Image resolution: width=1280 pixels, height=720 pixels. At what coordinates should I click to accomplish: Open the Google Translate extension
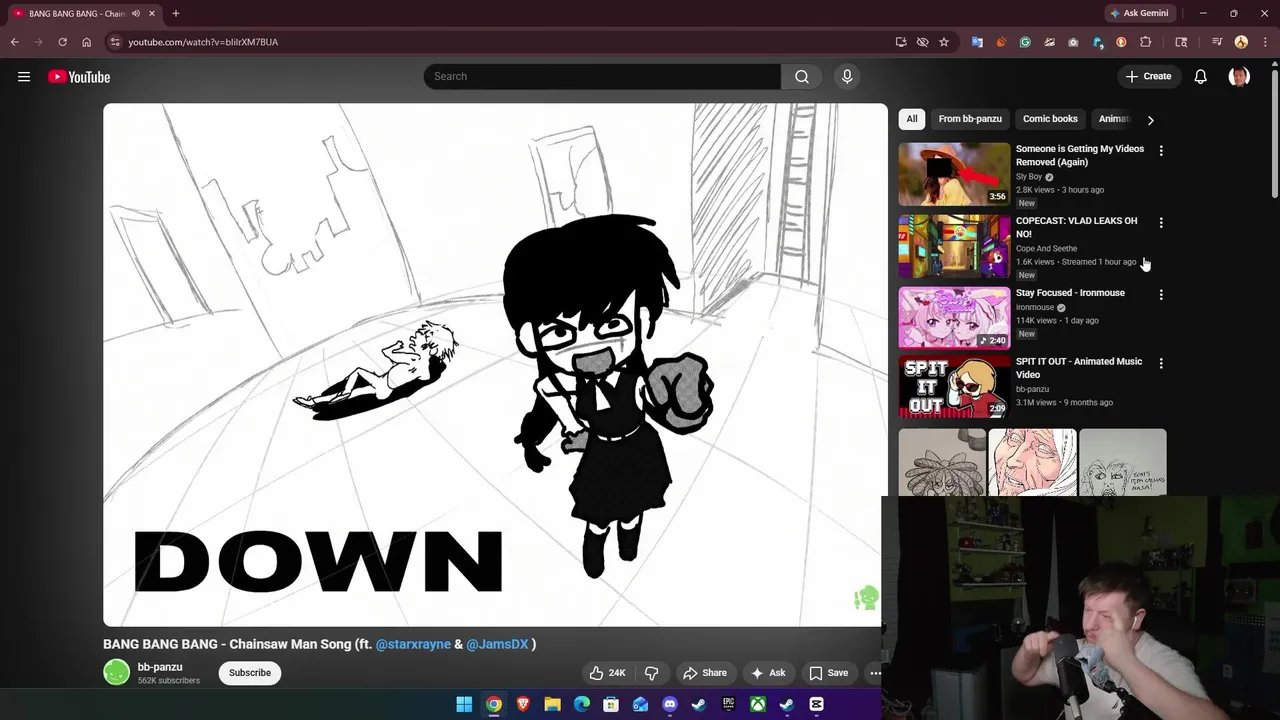[977, 42]
